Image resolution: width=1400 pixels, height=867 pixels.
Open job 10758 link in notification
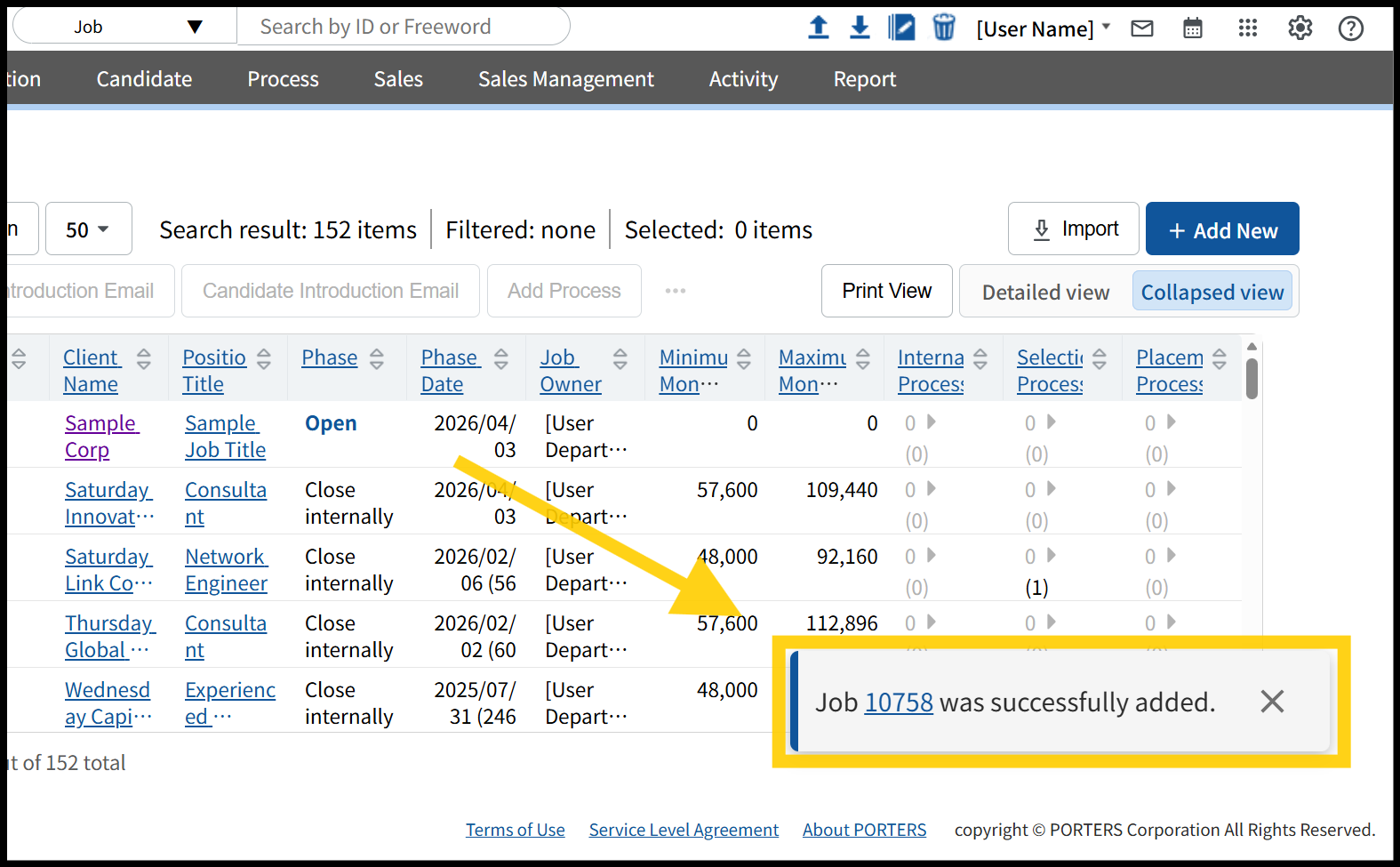(899, 702)
